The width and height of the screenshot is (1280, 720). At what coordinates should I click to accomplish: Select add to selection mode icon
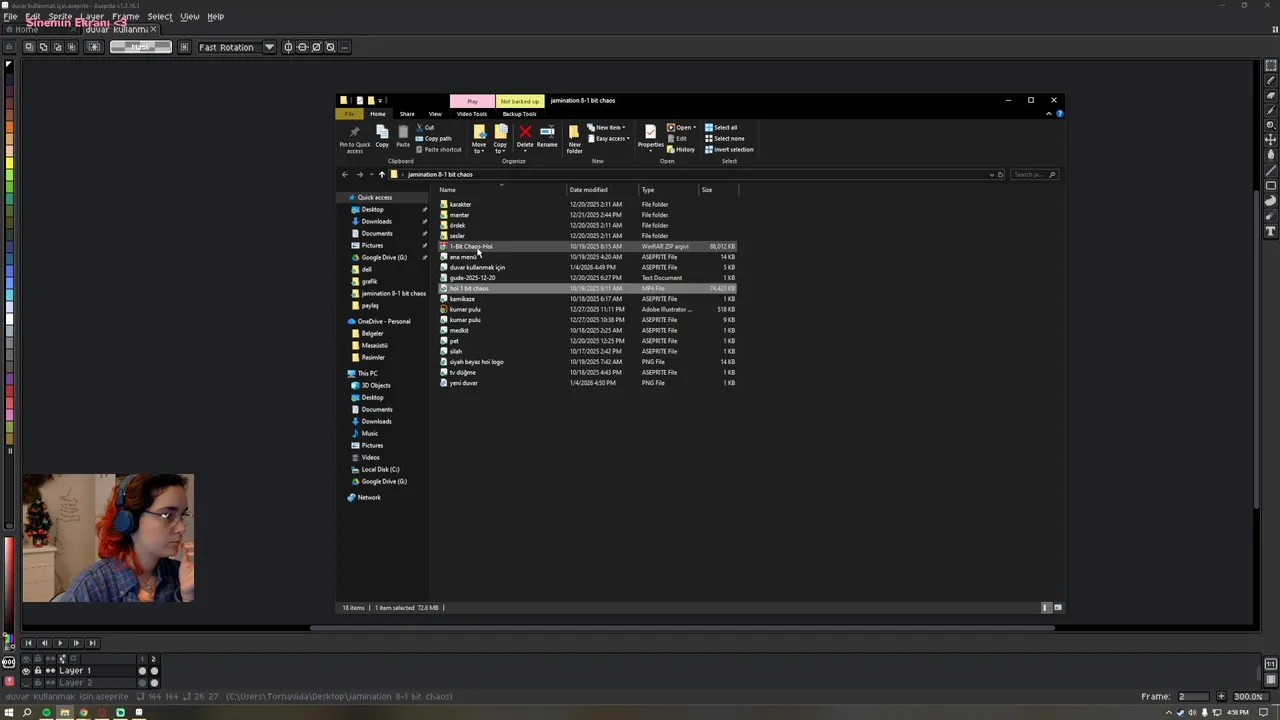point(43,47)
